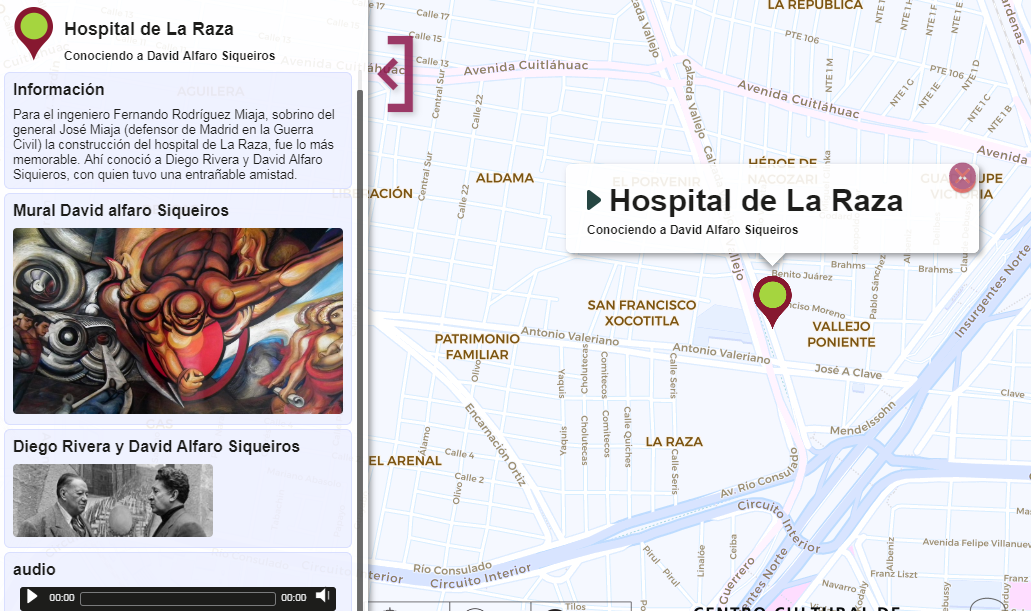This screenshot has height=611, width=1031.
Task: Seek within the audio progress bar
Action: pyautogui.click(x=178, y=598)
